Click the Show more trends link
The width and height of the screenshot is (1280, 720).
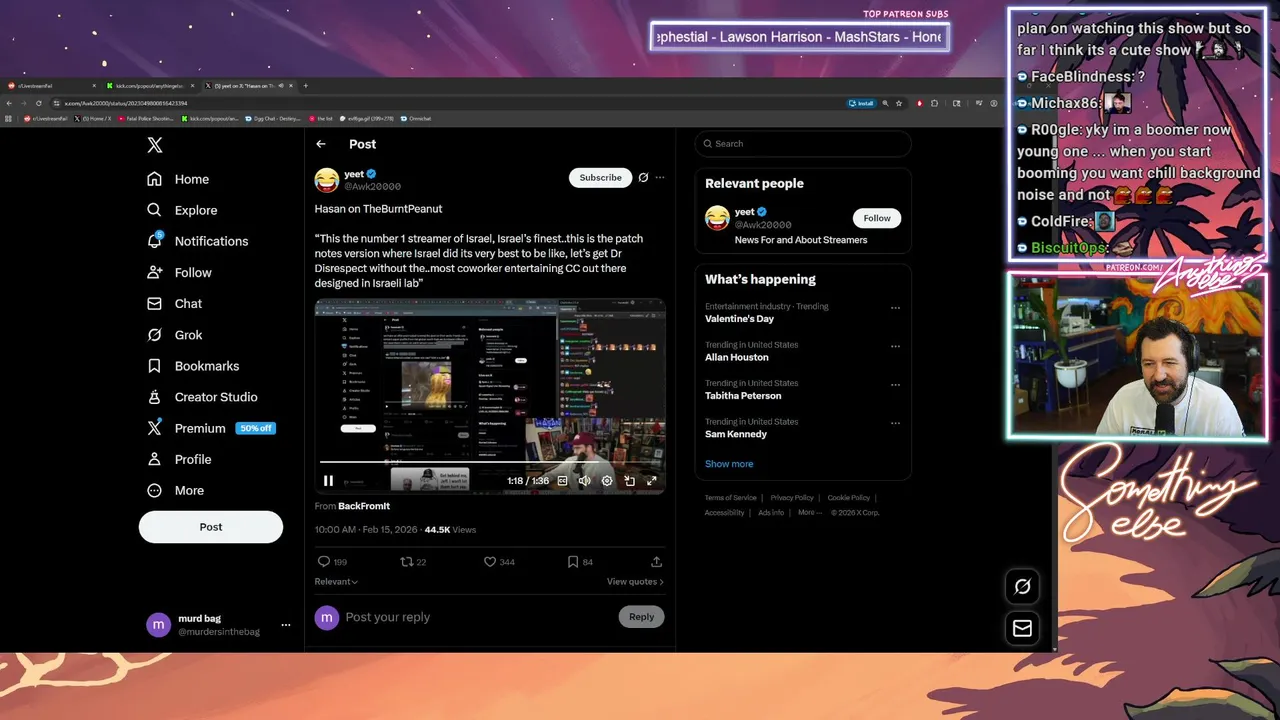click(x=729, y=464)
